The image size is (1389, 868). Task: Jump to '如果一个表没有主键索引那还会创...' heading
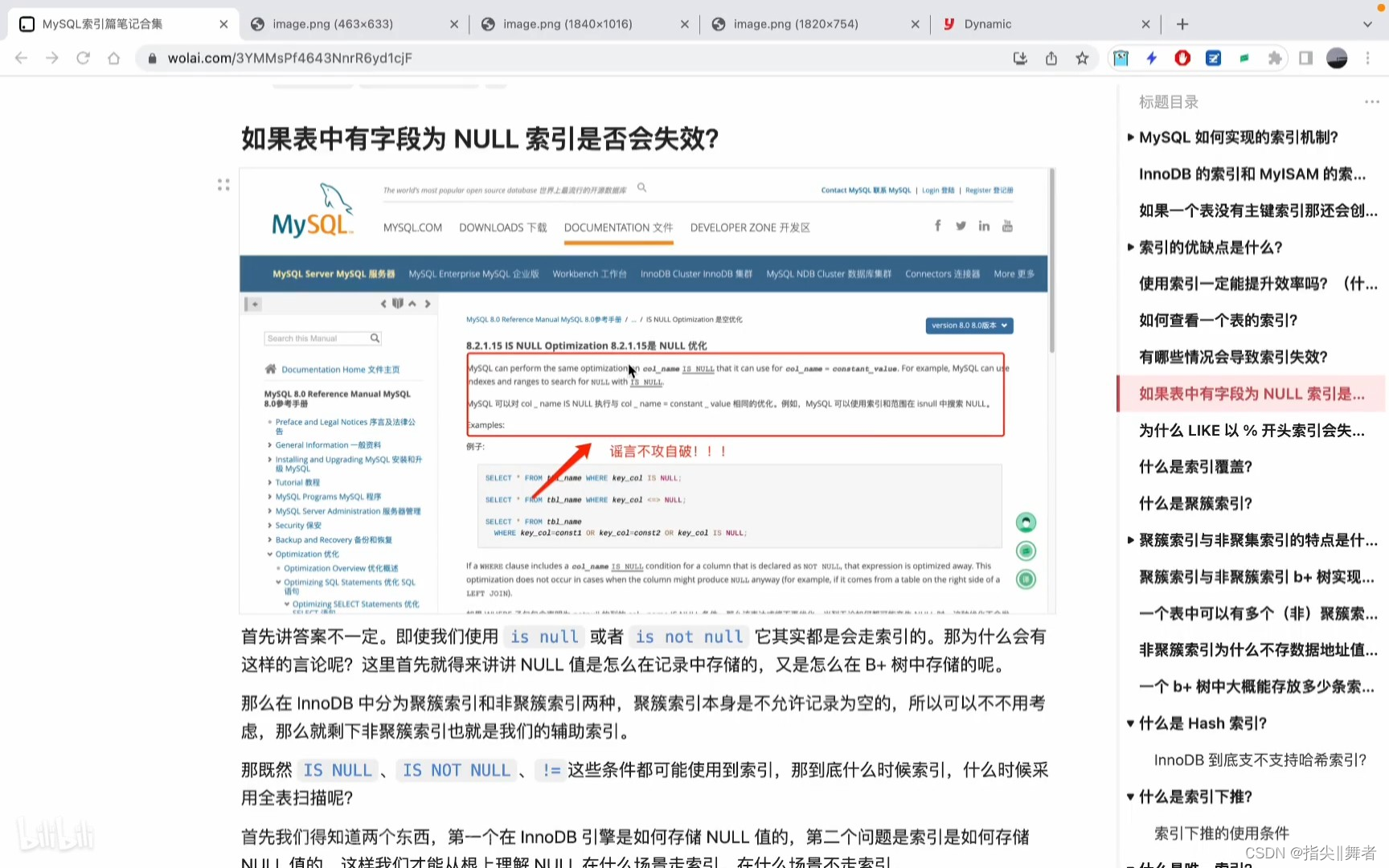[x=1258, y=211]
